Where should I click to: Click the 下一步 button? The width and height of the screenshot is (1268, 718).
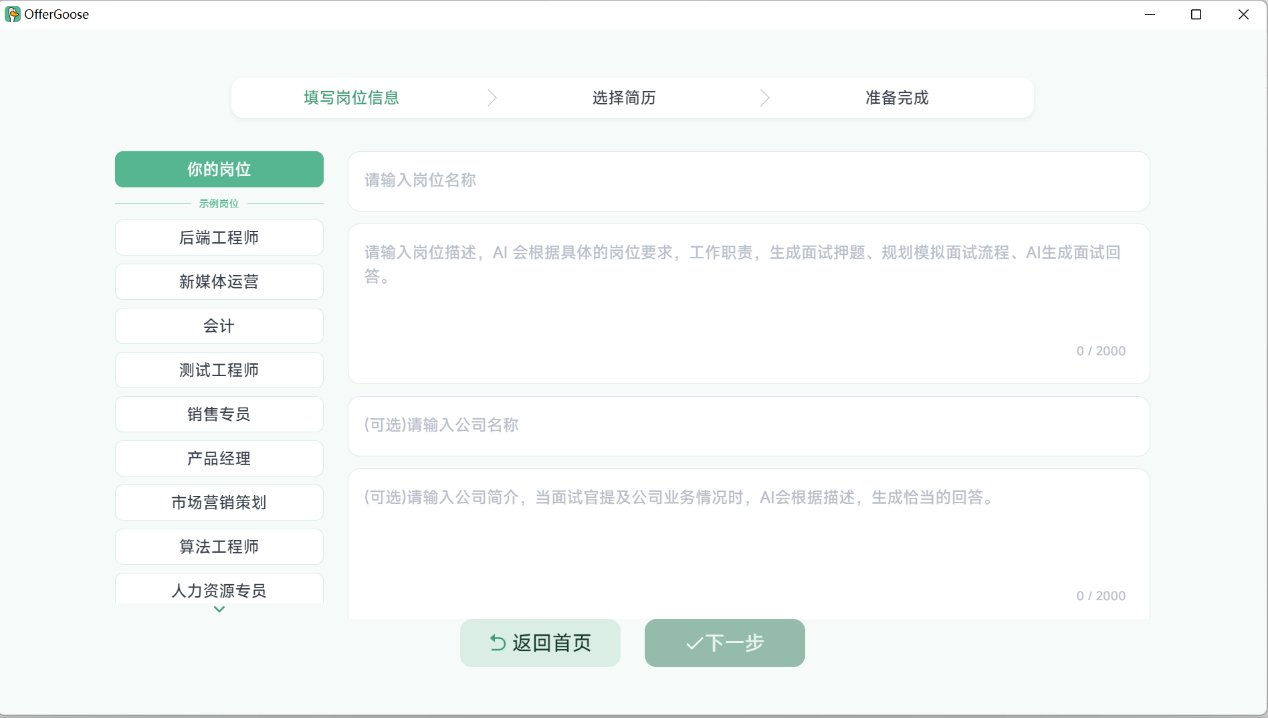click(725, 643)
